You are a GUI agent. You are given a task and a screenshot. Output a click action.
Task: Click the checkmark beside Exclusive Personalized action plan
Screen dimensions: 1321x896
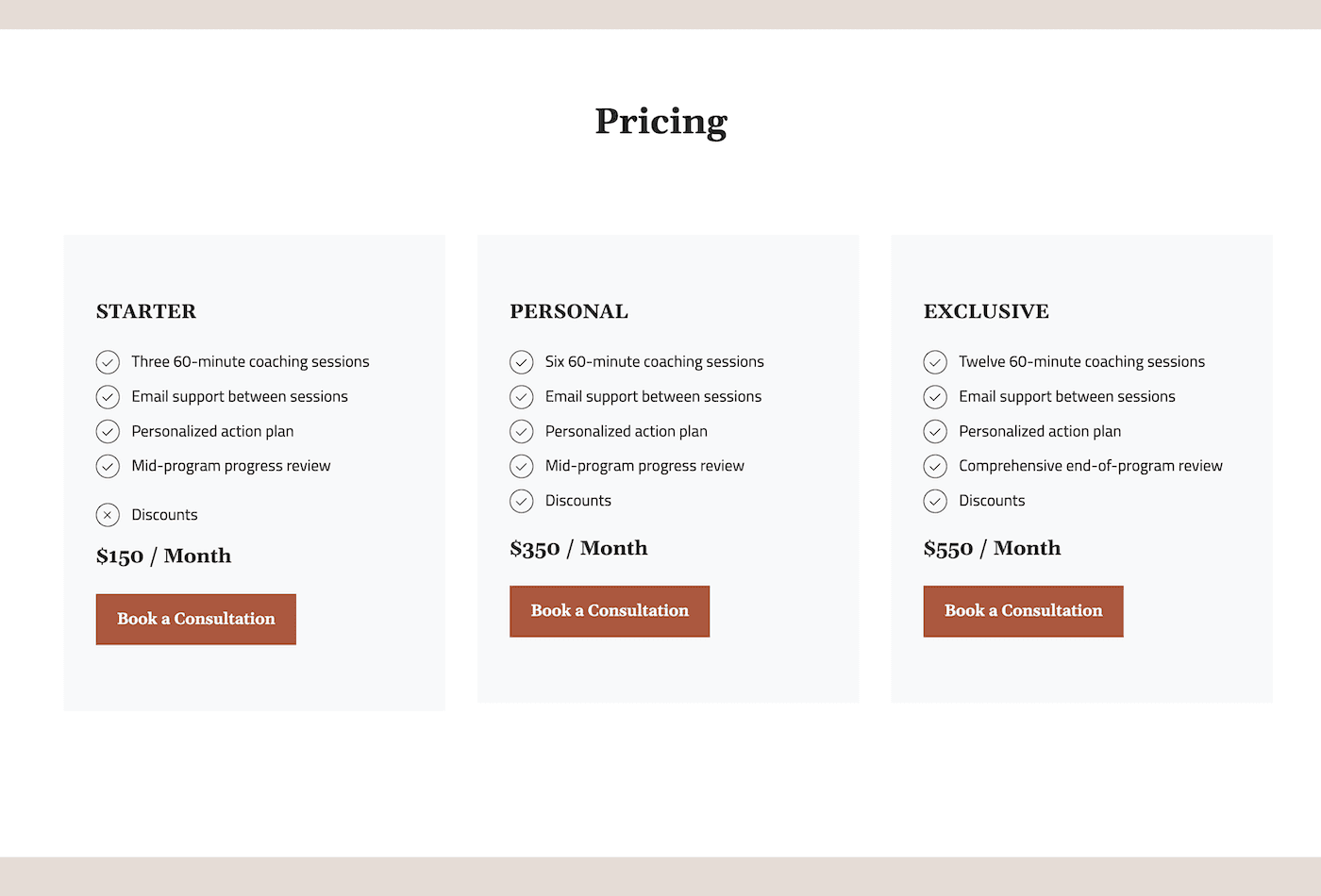[935, 431]
